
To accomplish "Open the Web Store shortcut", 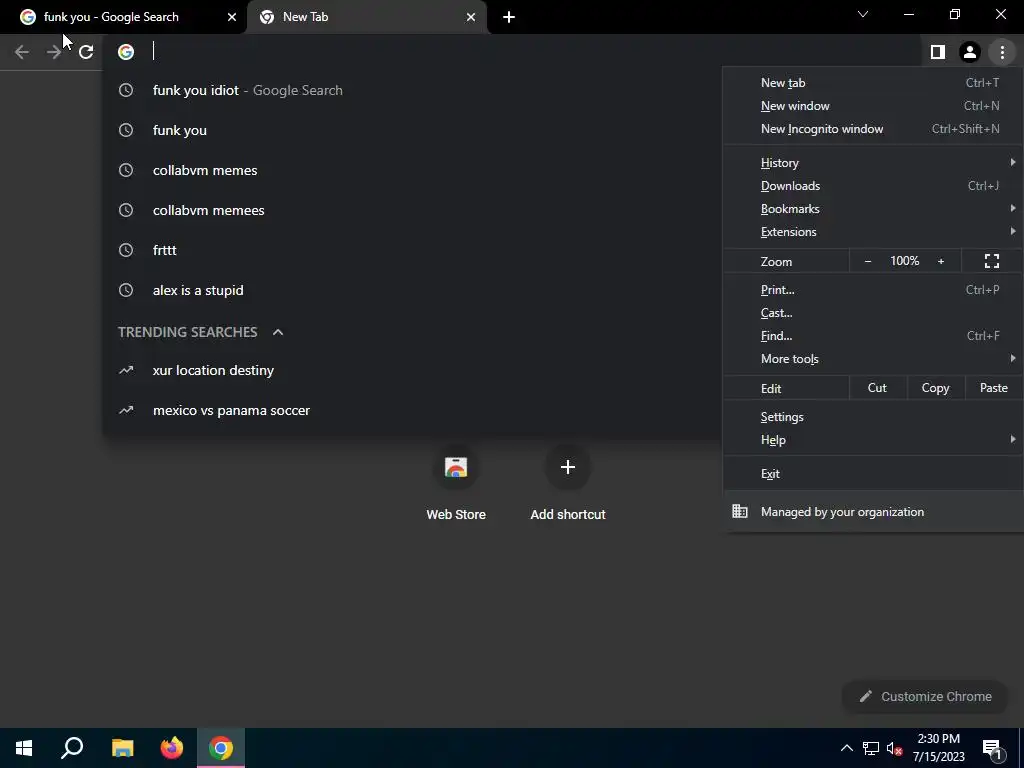I will [456, 483].
